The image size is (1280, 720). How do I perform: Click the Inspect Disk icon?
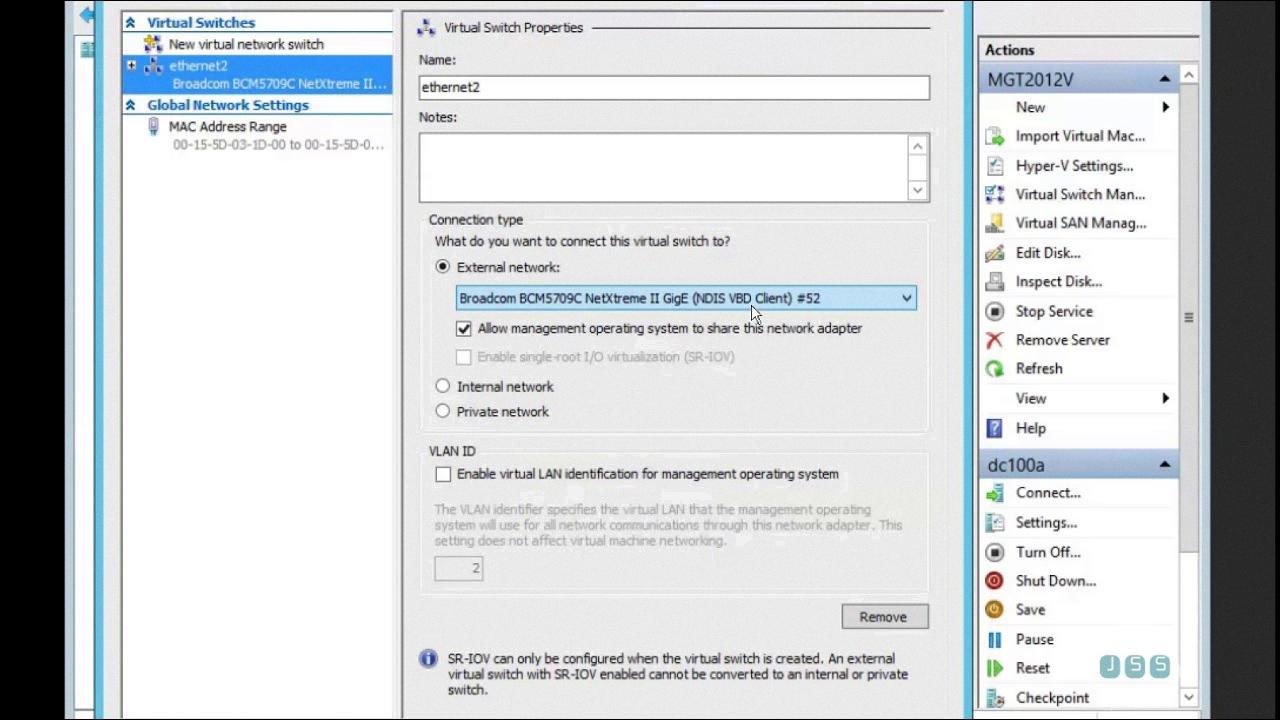point(994,282)
